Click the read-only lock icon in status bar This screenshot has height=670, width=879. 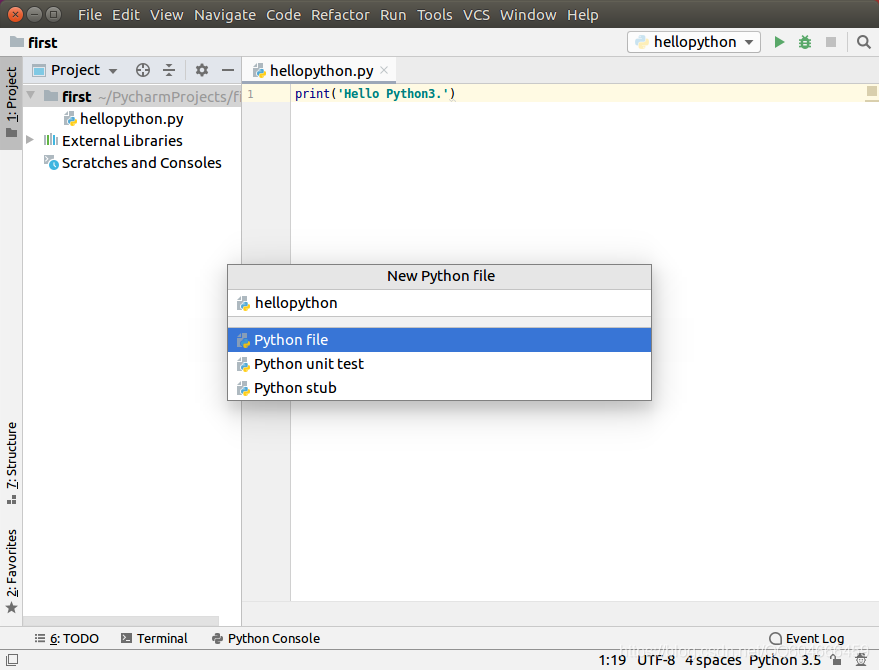pyautogui.click(x=836, y=660)
